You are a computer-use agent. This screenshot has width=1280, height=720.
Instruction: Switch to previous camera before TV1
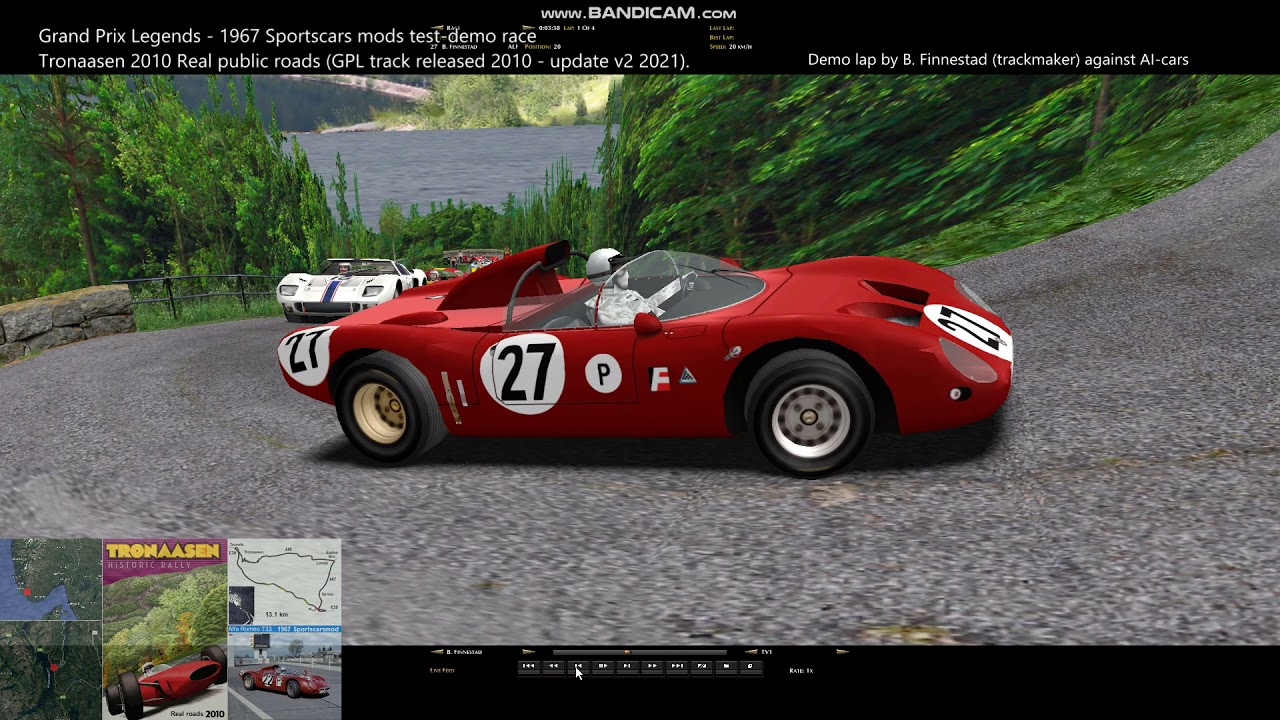(x=751, y=652)
